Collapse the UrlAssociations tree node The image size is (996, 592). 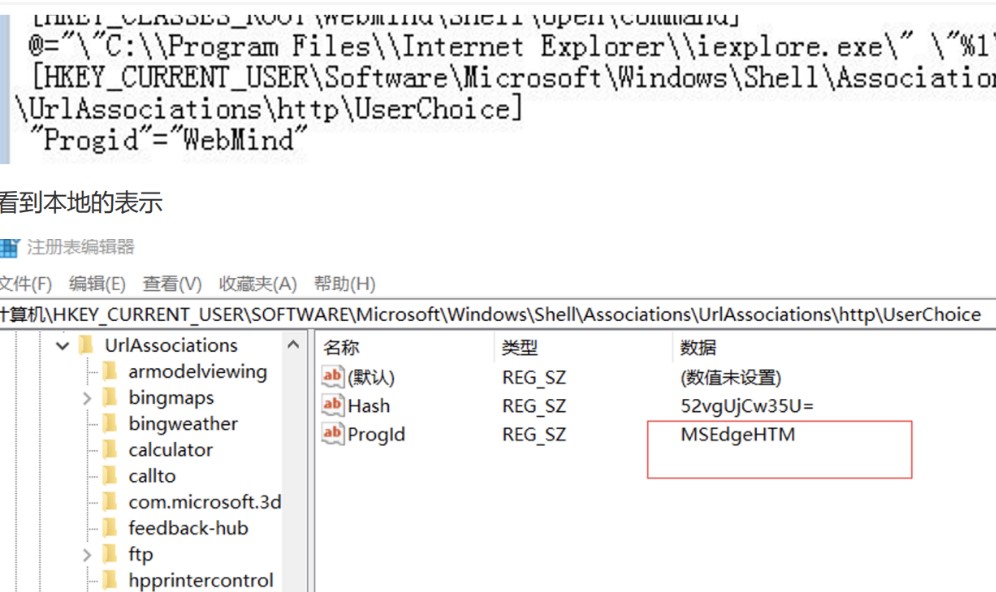click(x=62, y=346)
